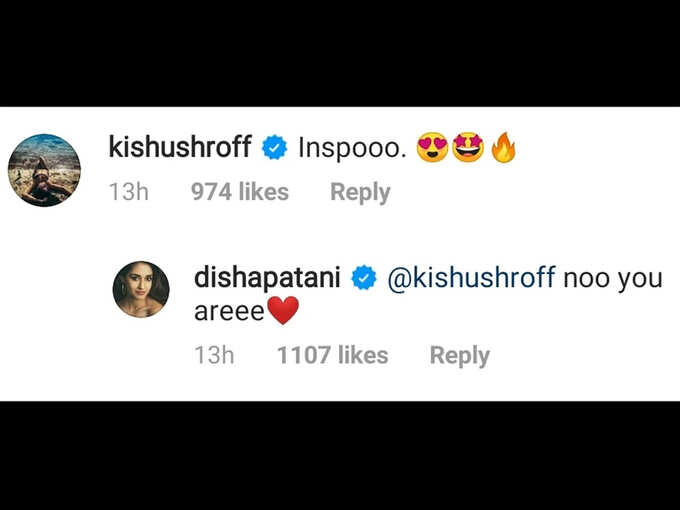Viewport: 680px width, 510px height.
Task: Click the 13h timestamp on dishapatani's reply
Action: [x=214, y=355]
